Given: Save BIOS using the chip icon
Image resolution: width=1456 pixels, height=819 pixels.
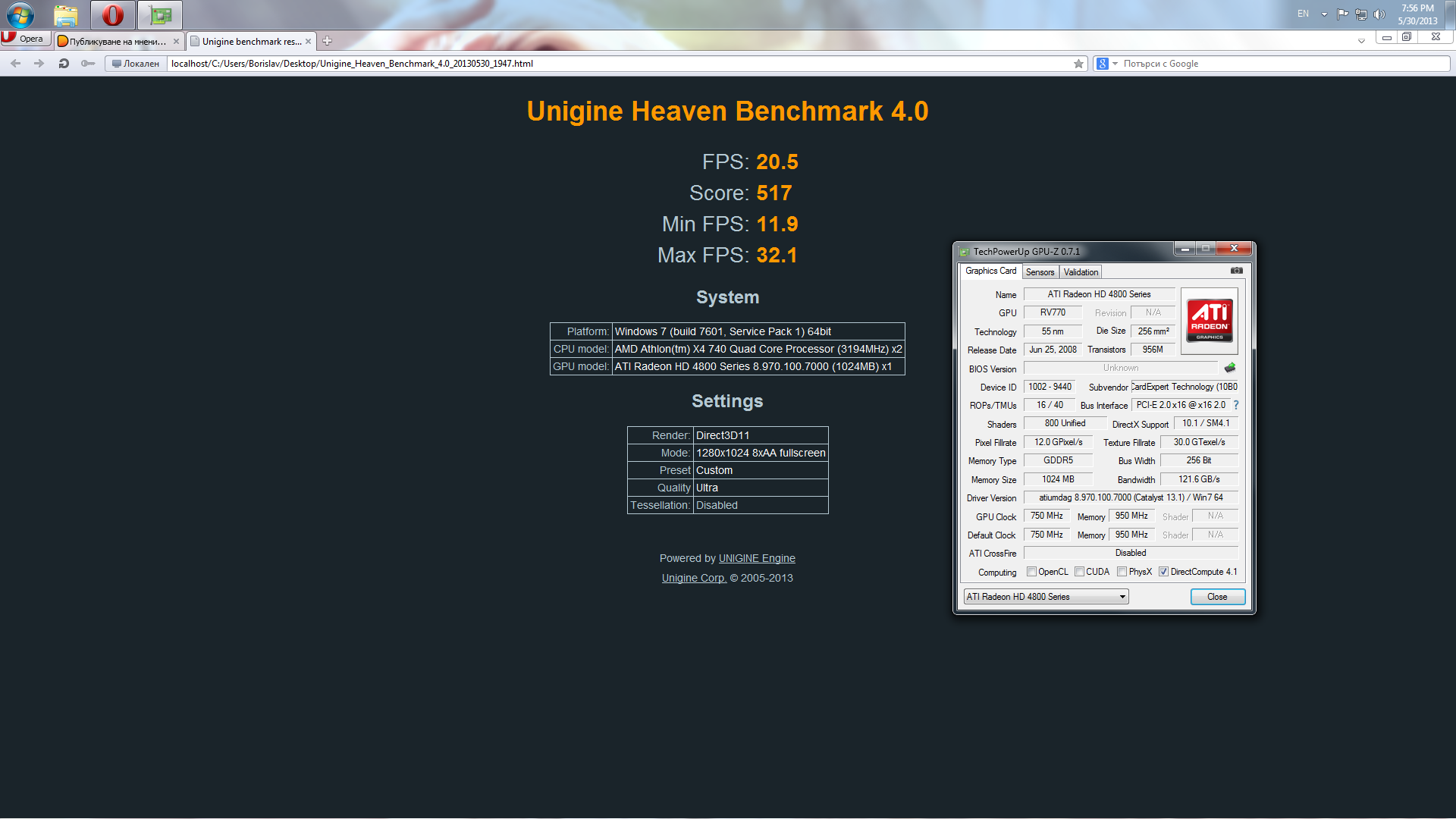Looking at the screenshot, I should (x=1229, y=368).
